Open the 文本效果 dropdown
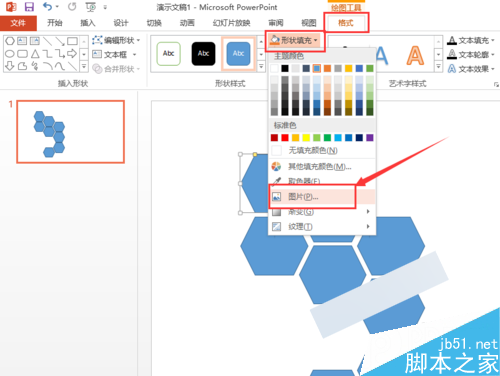This screenshot has height=376, width=500. point(471,69)
